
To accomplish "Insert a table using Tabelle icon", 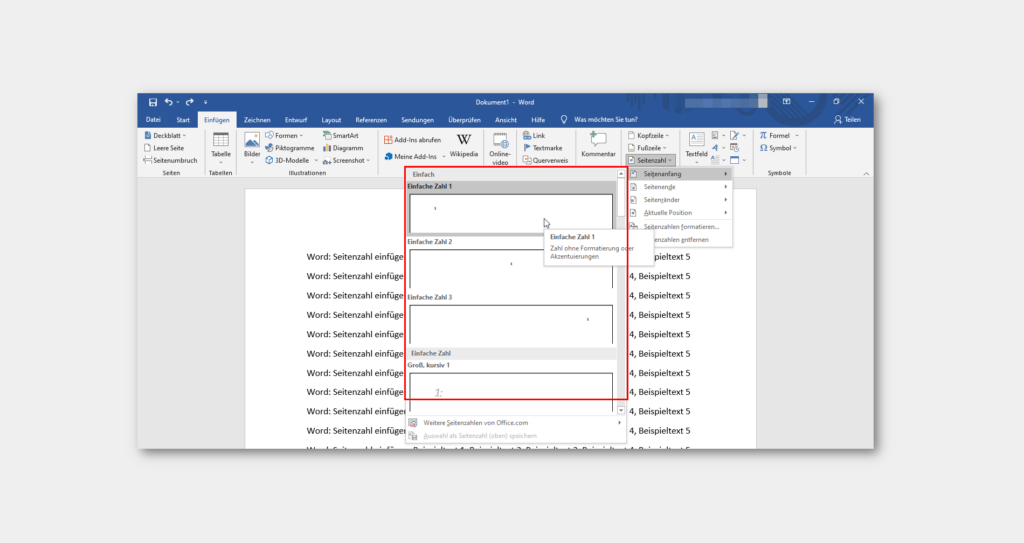I will pyautogui.click(x=220, y=146).
